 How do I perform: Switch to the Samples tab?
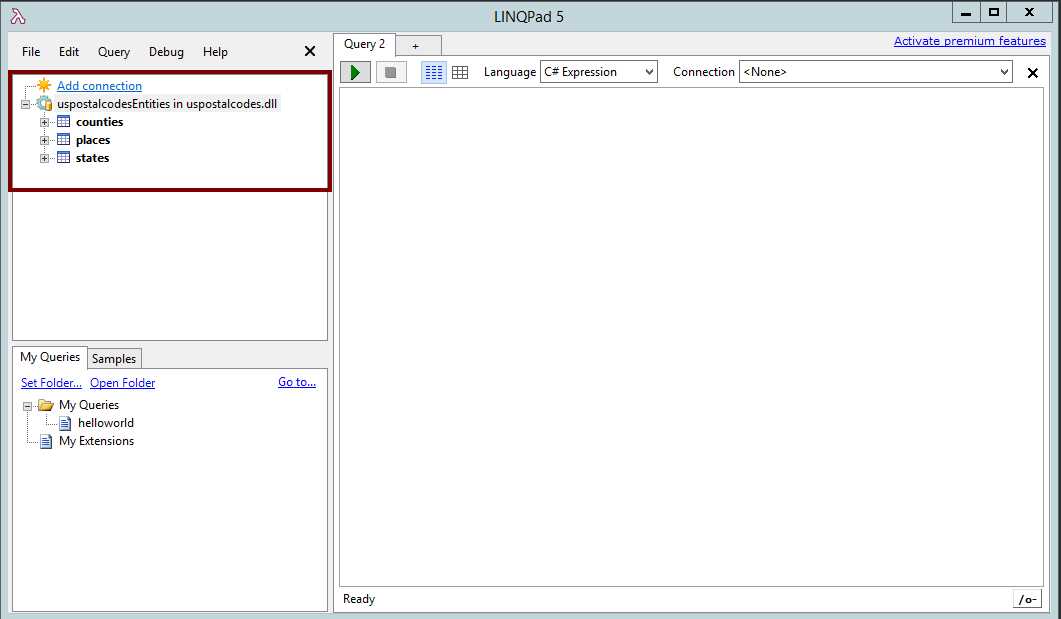tap(113, 358)
